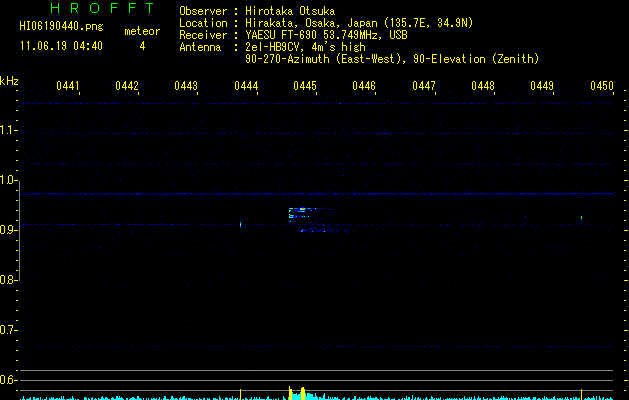Click the 0.9 kHz frequency label
Image resolution: width=629 pixels, height=400 pixels.
pyautogui.click(x=8, y=229)
